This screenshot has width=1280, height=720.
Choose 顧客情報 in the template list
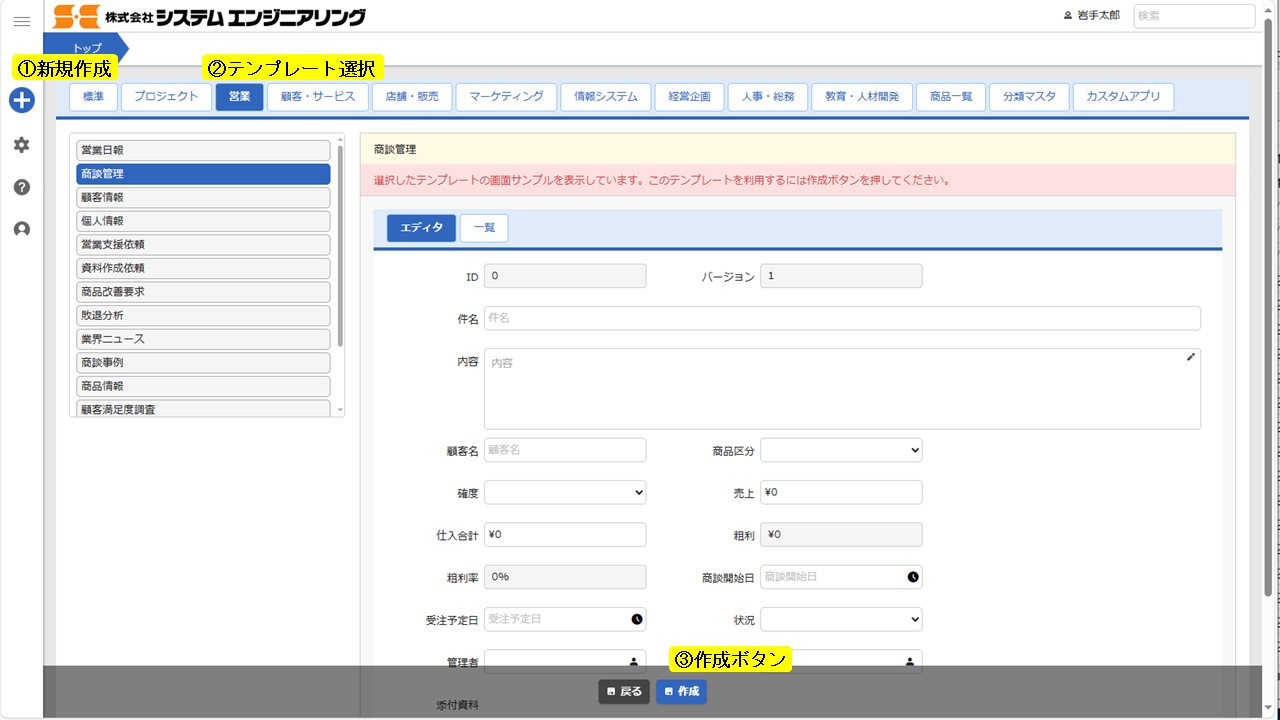(203, 198)
